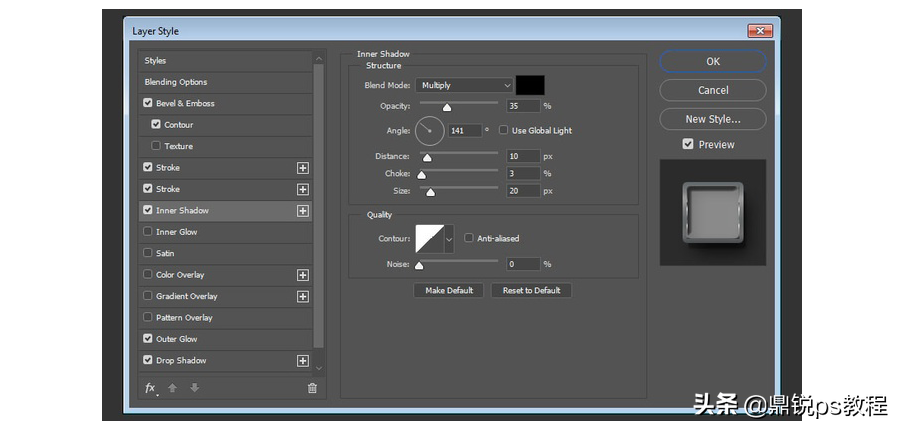
Task: Confirm with the OK button
Action: click(713, 61)
